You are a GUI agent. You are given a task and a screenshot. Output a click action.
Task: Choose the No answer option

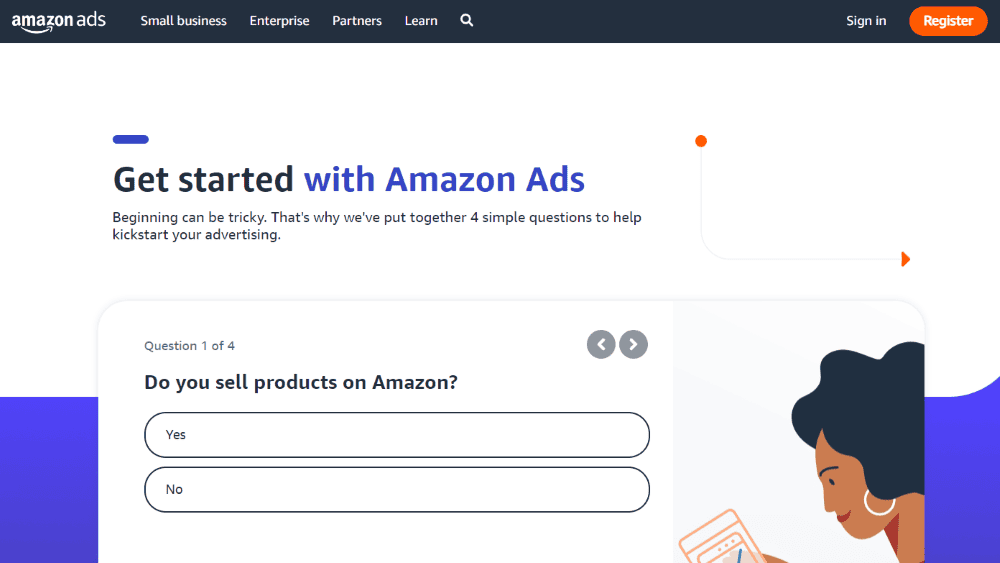click(x=397, y=490)
